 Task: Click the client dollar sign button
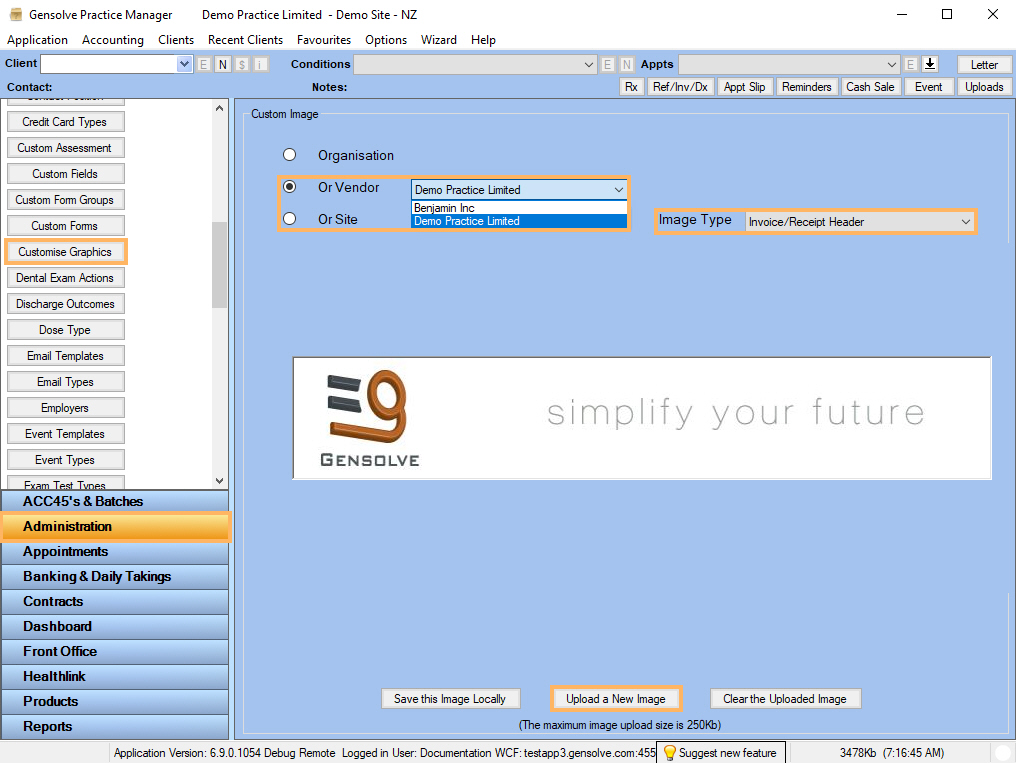point(242,64)
